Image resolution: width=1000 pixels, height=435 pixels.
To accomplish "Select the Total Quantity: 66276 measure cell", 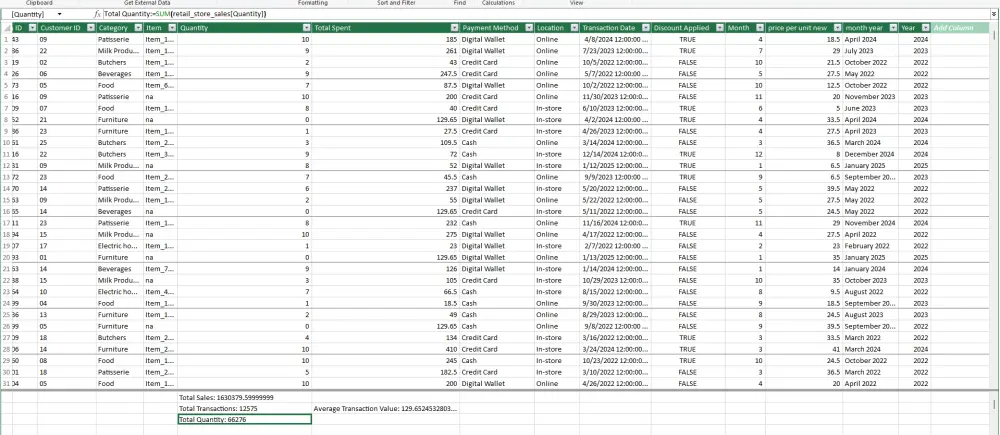I will pos(245,419).
